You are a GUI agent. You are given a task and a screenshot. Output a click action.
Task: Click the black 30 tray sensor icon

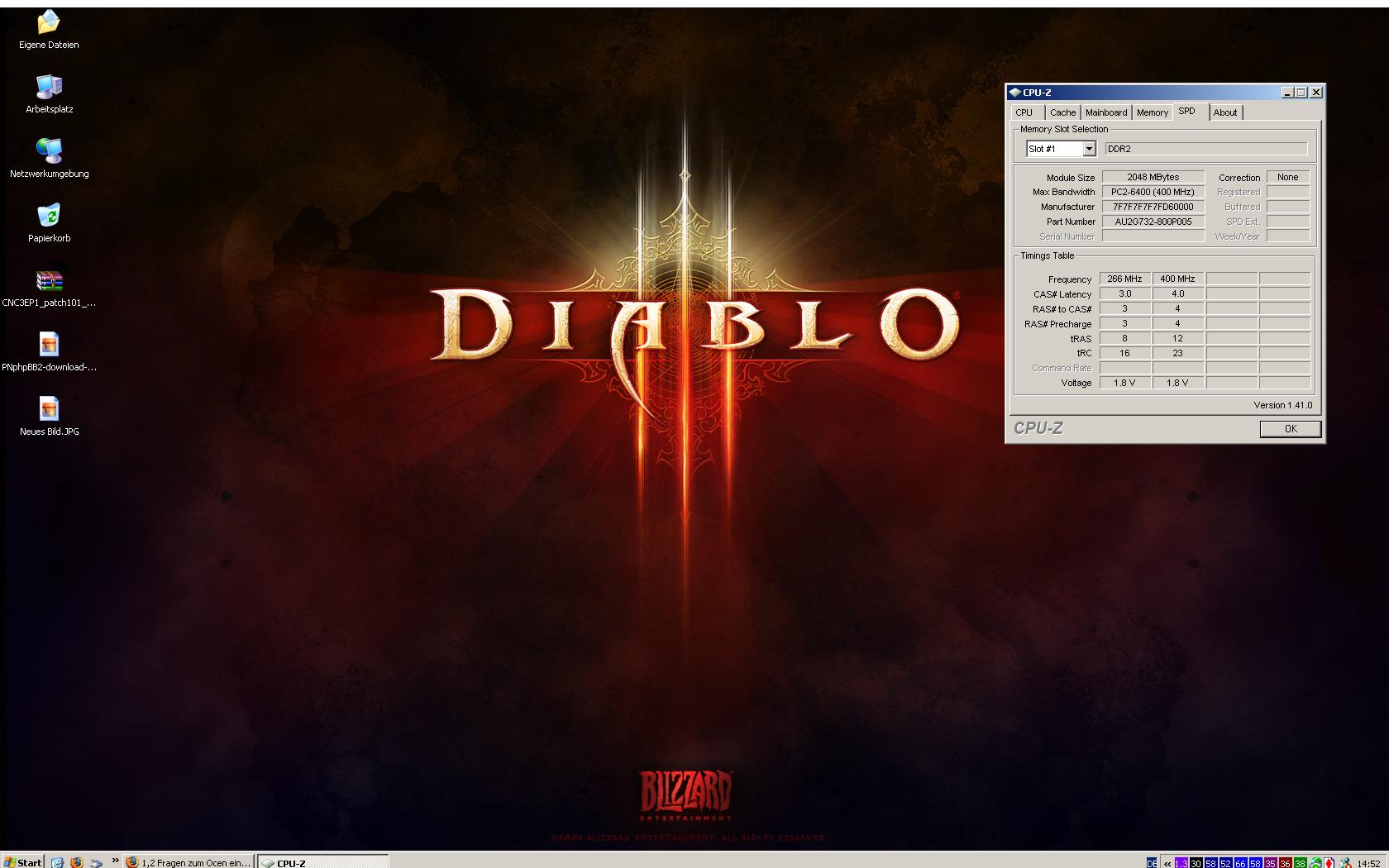(x=1196, y=862)
